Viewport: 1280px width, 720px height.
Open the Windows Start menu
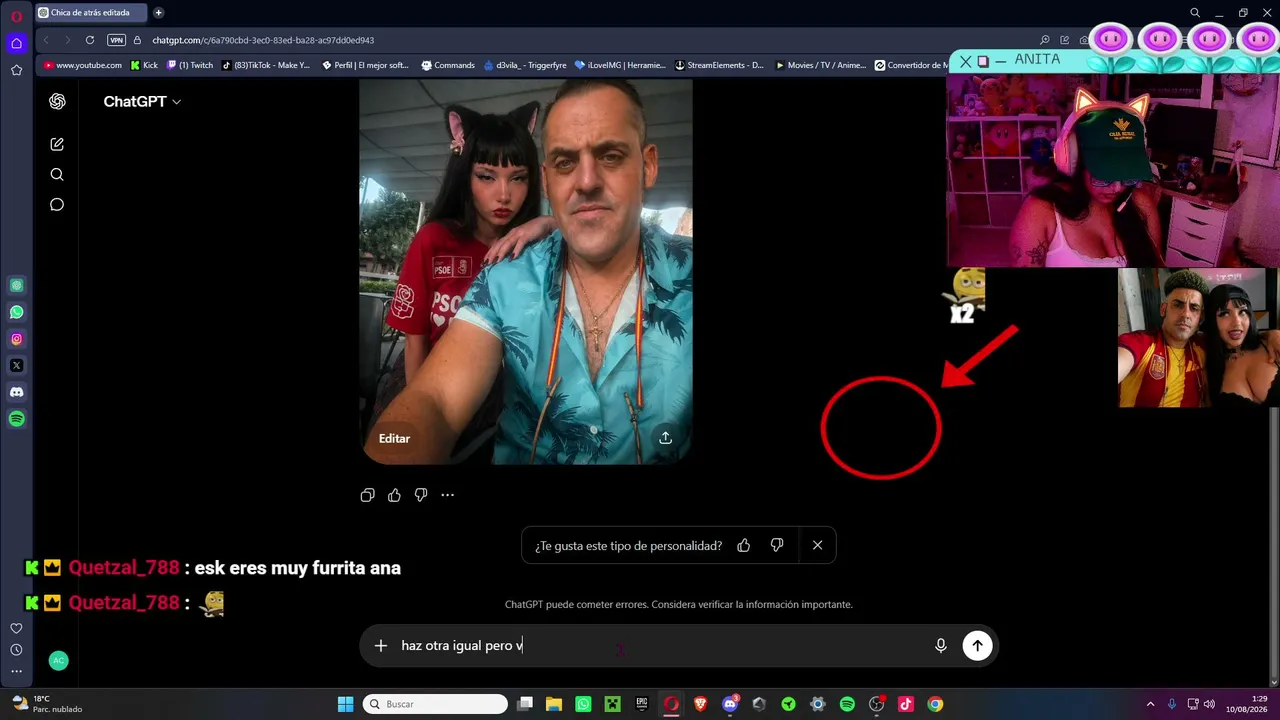pyautogui.click(x=345, y=704)
